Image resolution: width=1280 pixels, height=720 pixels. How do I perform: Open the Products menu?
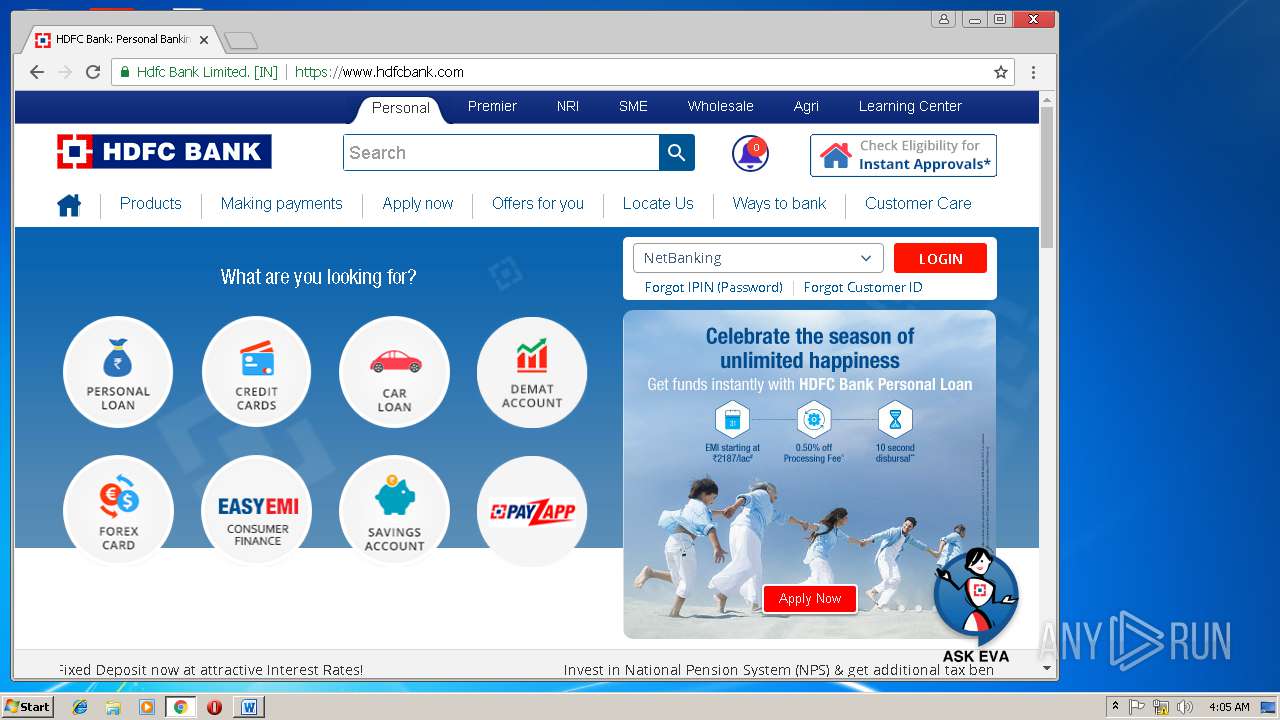[151, 203]
